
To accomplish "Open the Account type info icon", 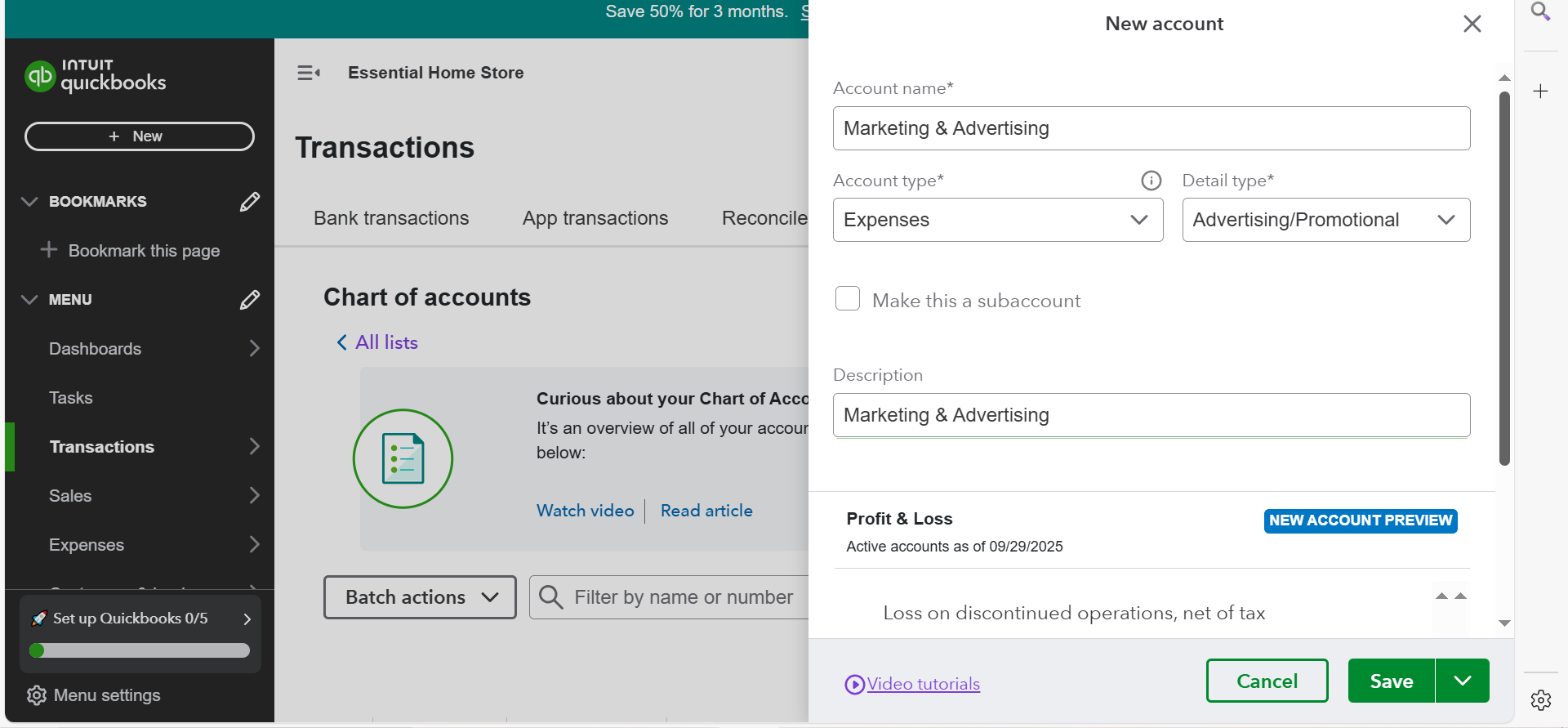I will 1151,181.
